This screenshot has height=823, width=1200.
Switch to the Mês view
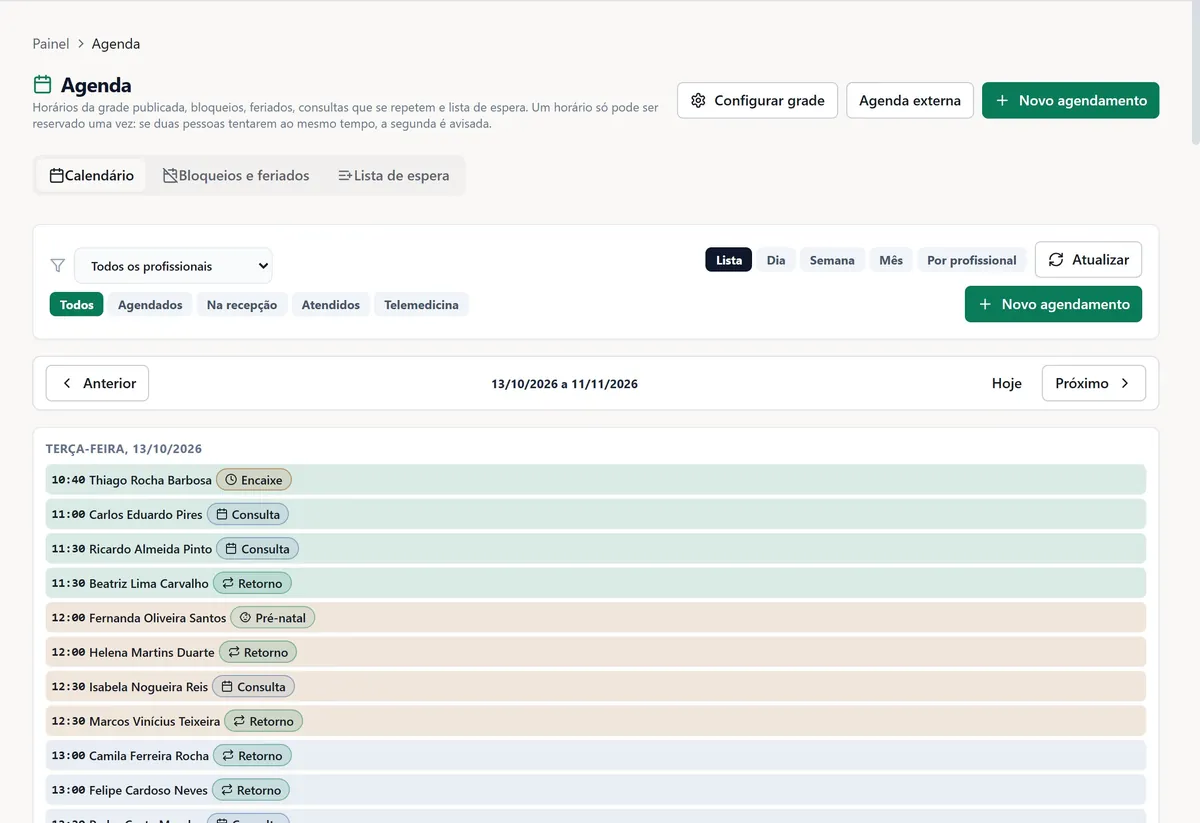tap(891, 260)
